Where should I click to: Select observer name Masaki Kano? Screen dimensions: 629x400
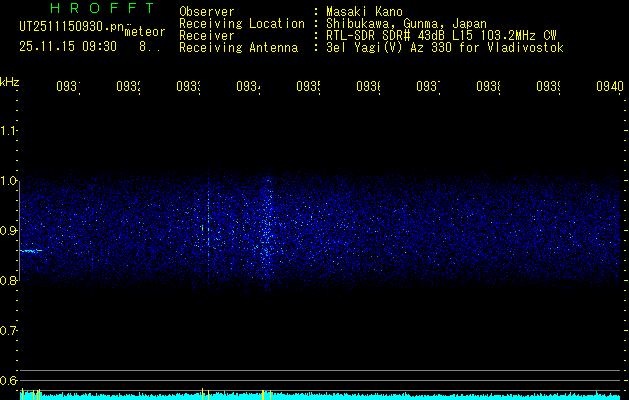364,12
